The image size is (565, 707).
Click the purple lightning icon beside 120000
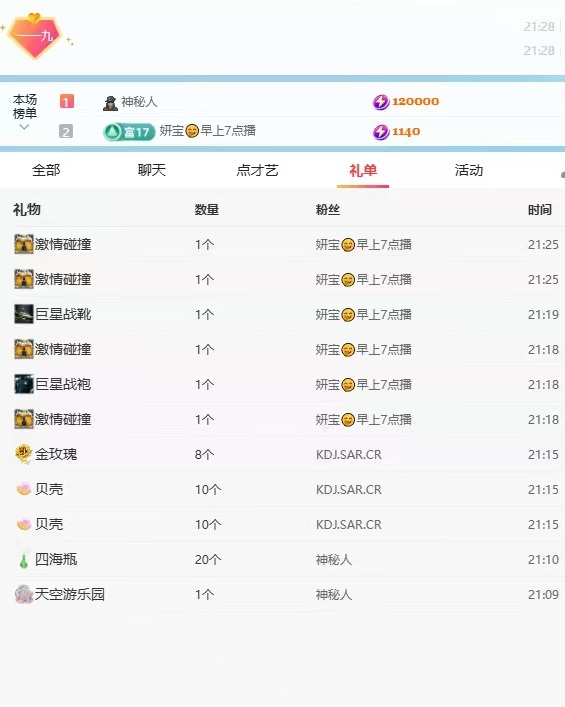pos(381,102)
